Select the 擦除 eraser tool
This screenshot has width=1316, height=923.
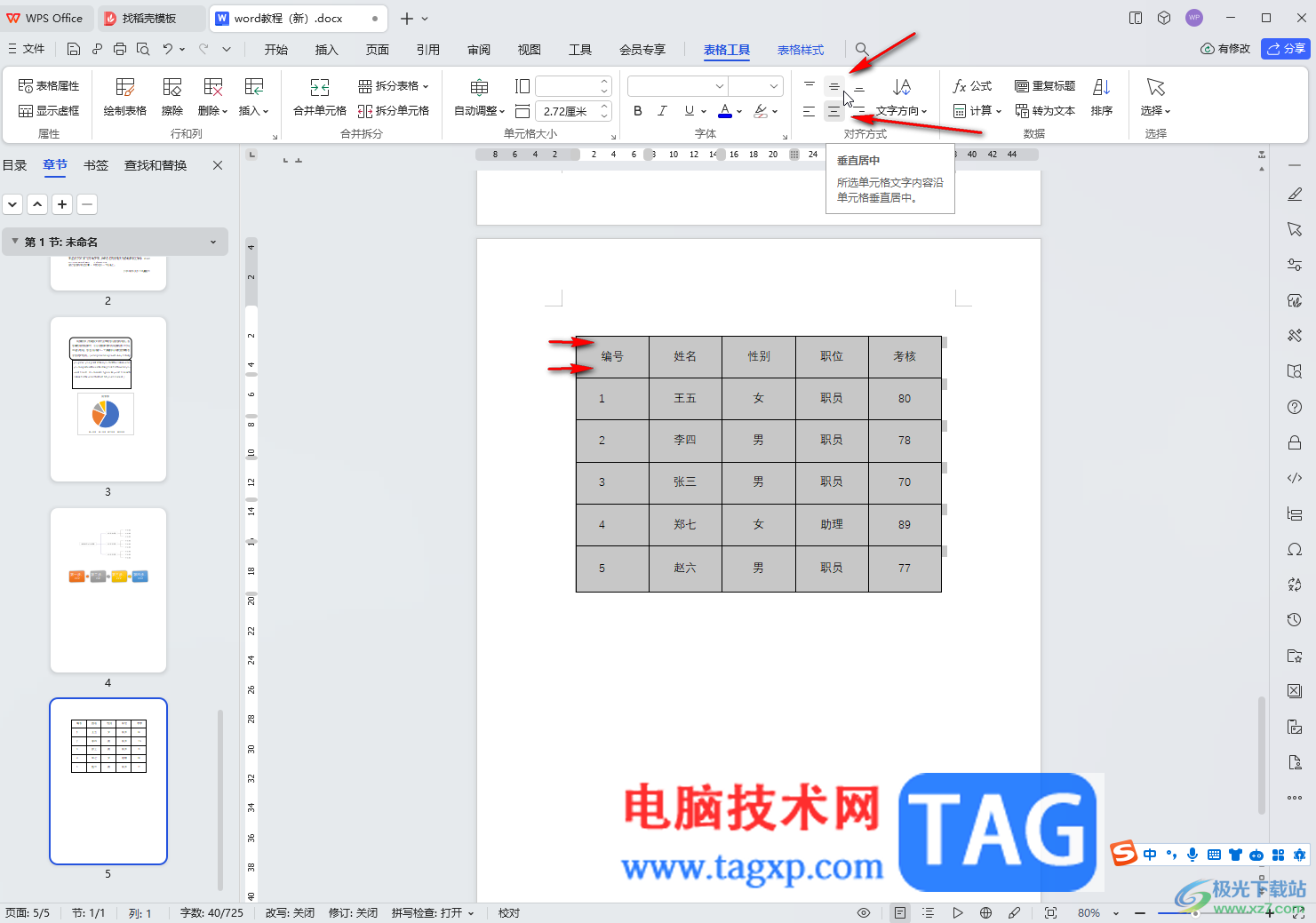point(172,97)
